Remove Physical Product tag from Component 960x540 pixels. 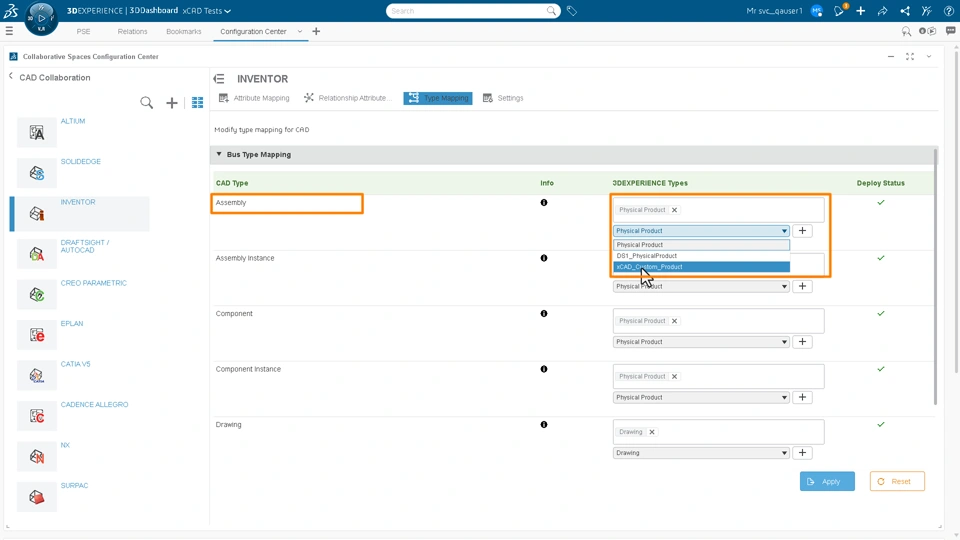674,321
